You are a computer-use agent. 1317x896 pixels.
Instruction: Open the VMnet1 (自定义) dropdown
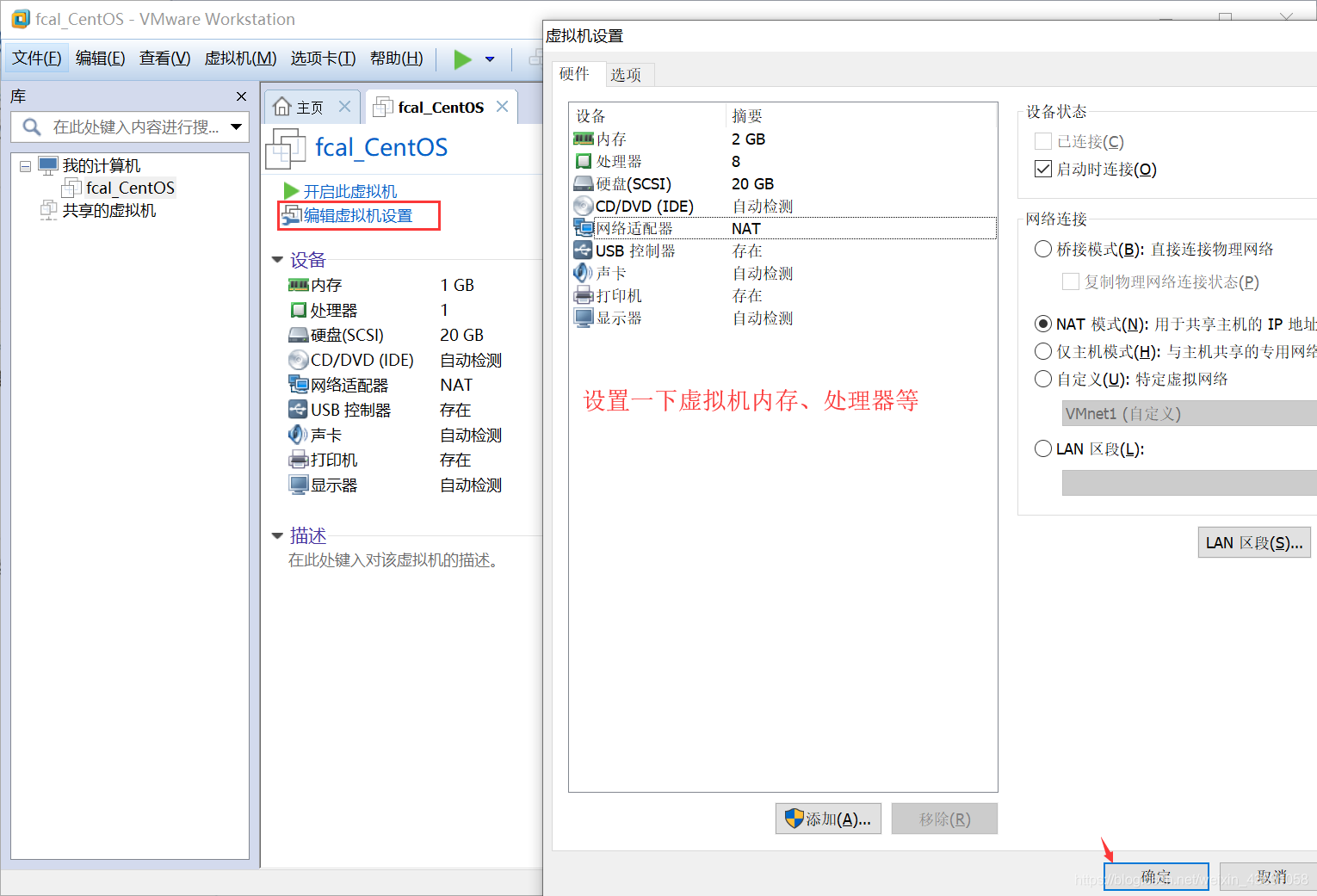click(1190, 413)
